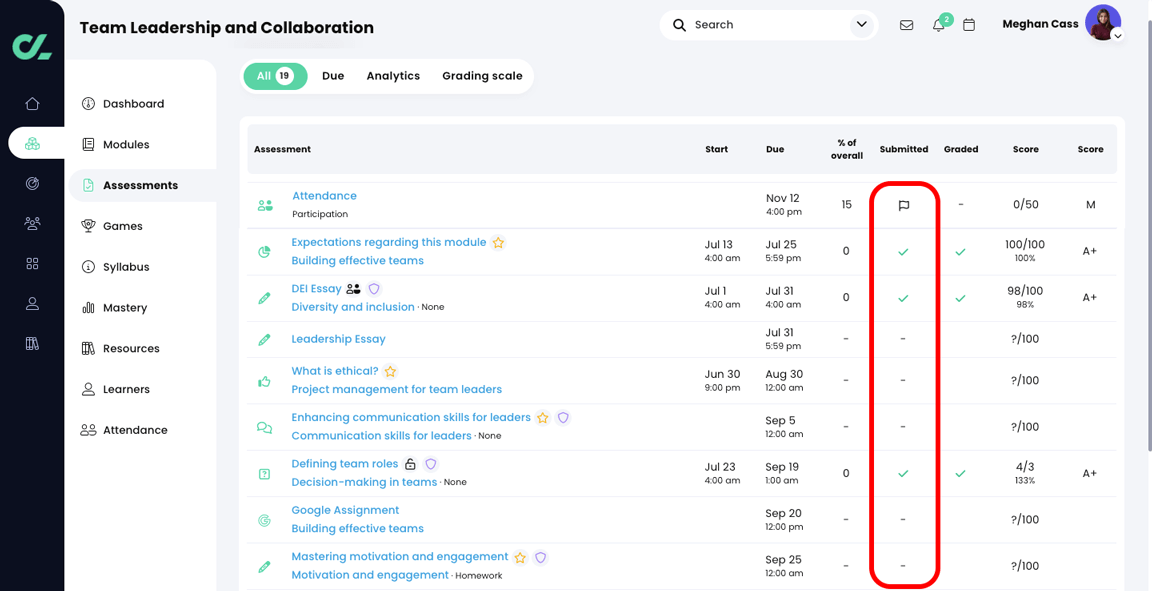Viewport: 1152px width, 591px height.
Task: Click the pencil icon beside Leadership Essay
Action: point(263,339)
